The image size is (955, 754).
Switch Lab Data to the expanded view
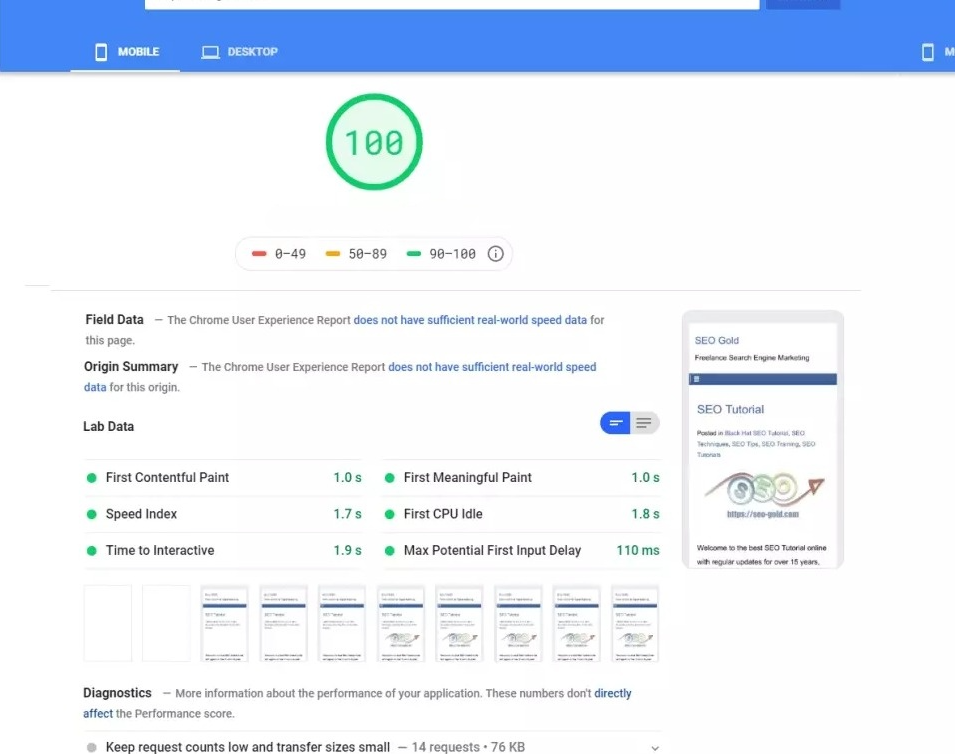[645, 423]
